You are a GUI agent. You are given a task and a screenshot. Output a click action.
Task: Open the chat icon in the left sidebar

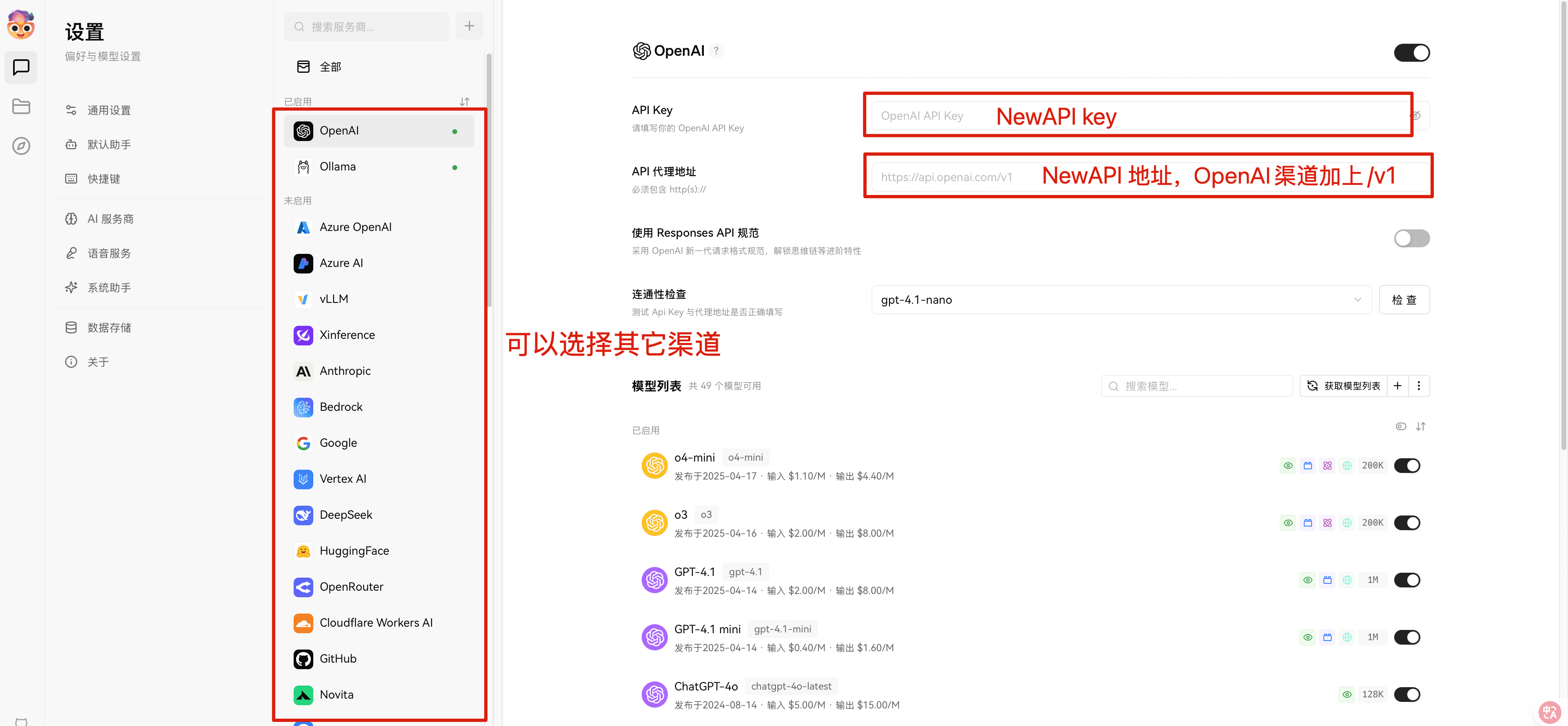click(x=21, y=67)
